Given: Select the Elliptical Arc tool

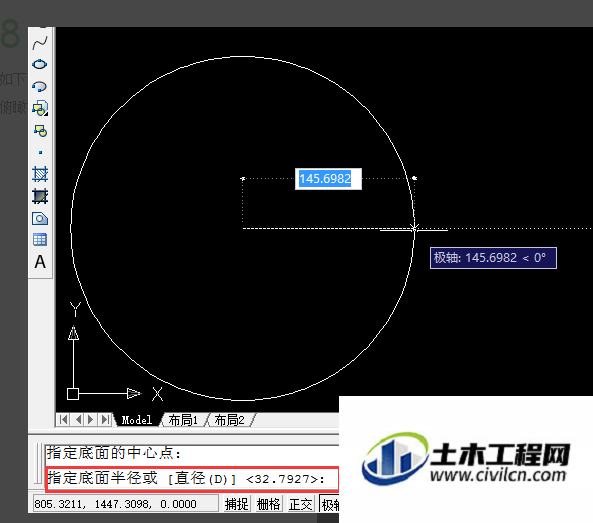Looking at the screenshot, I should (40, 87).
